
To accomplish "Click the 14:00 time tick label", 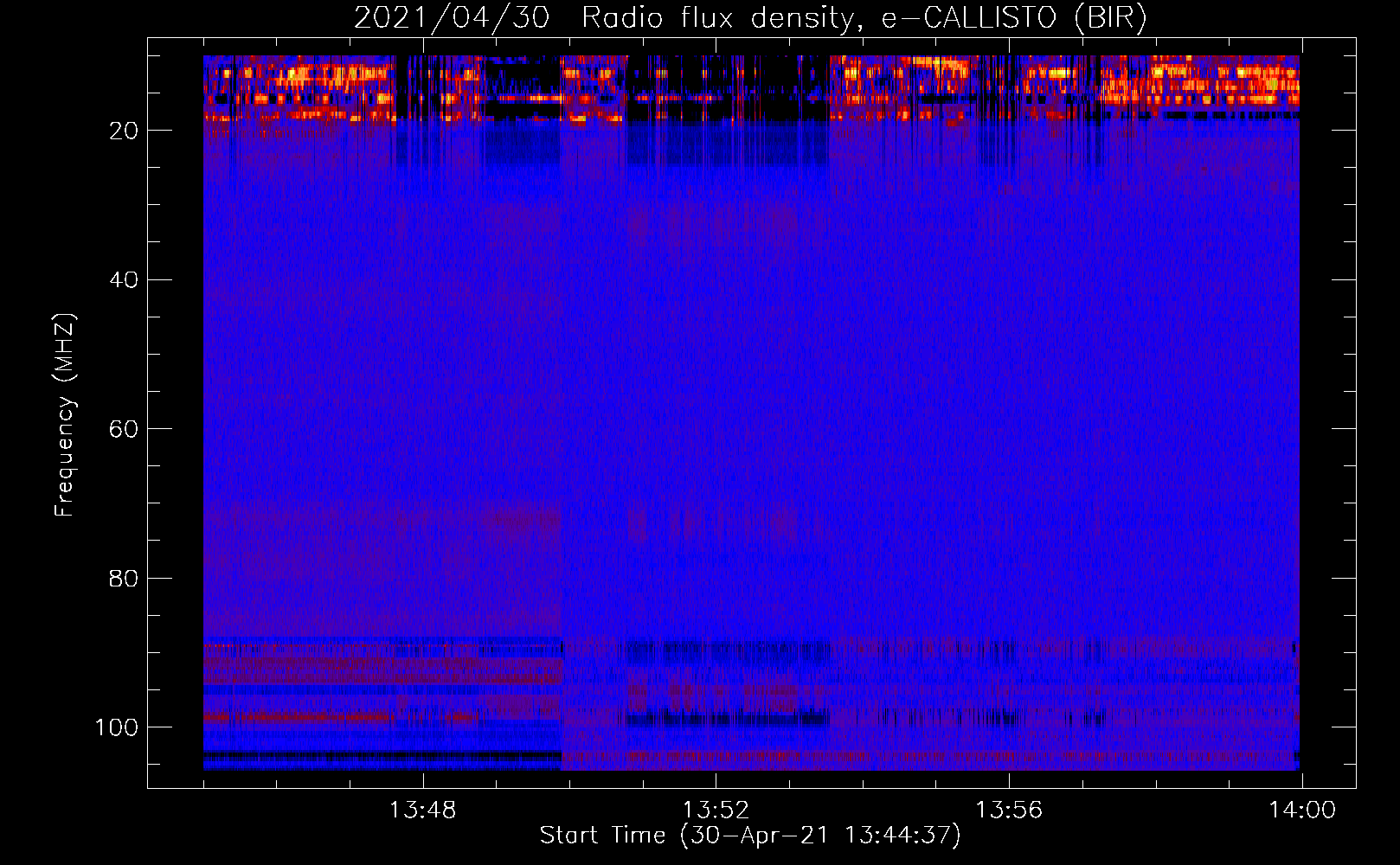I will 1302,811.
